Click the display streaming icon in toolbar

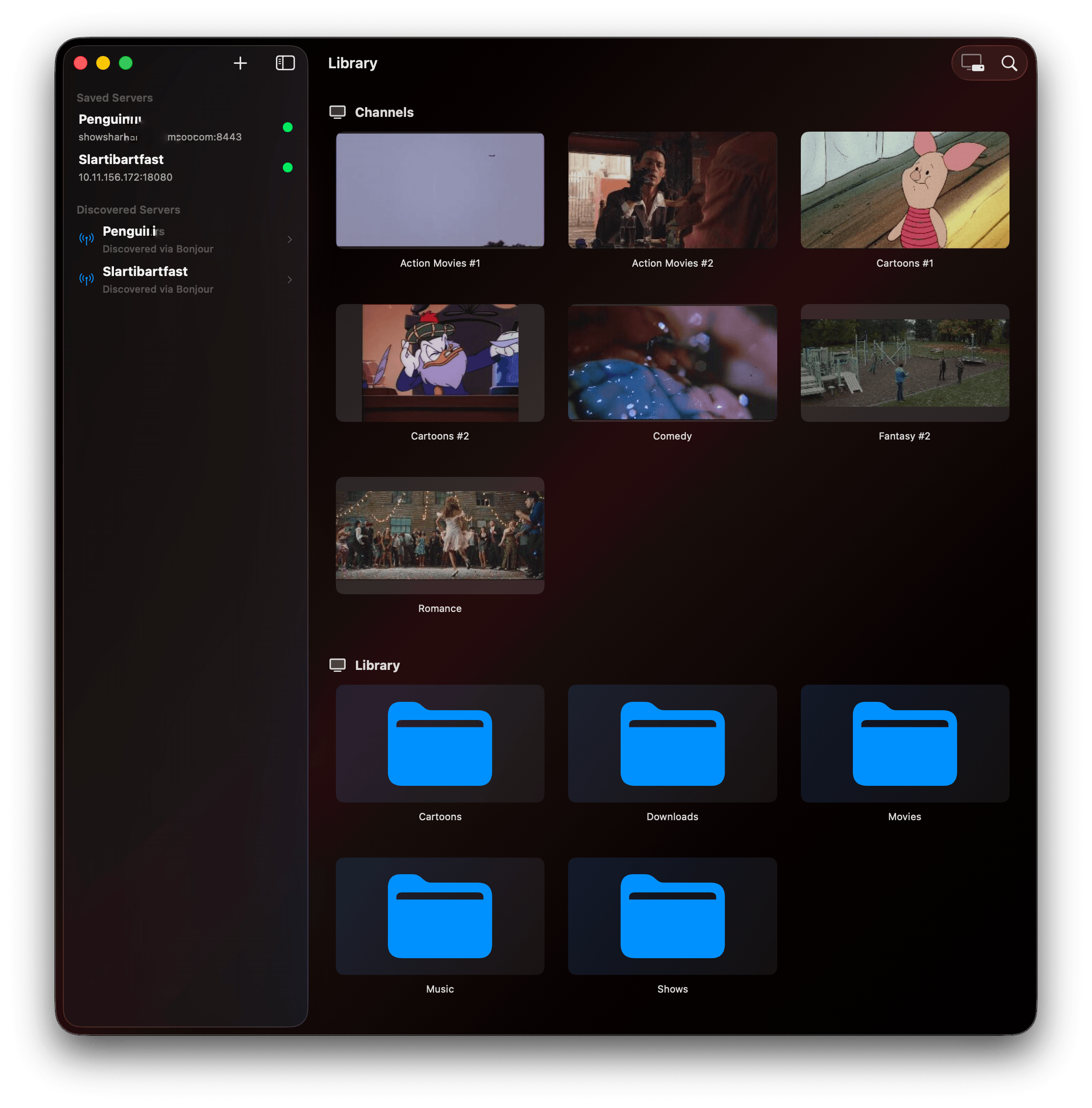tap(972, 63)
